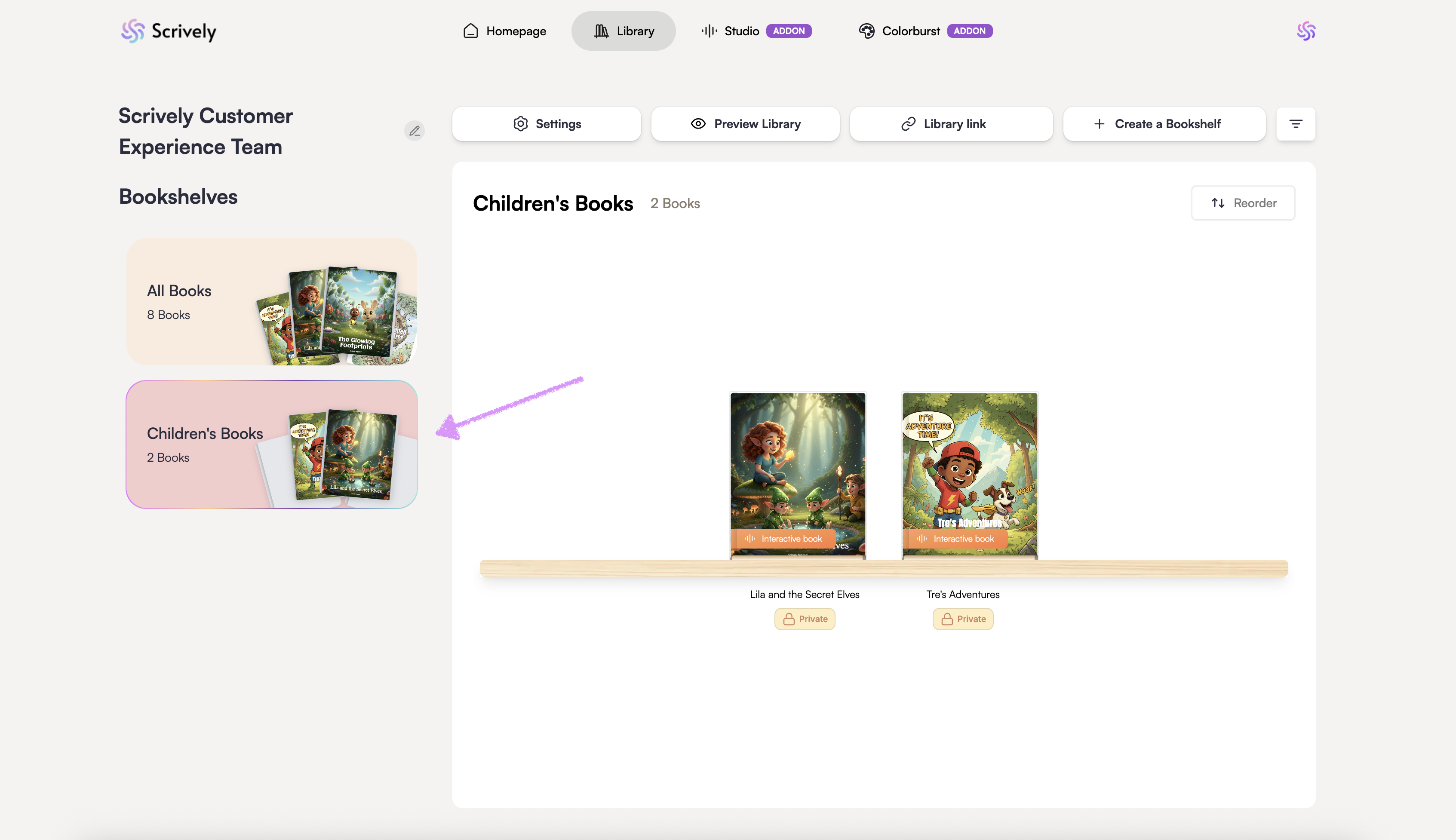This screenshot has width=1456, height=840.
Task: Open the profile avatar icon at top right
Action: (1306, 31)
